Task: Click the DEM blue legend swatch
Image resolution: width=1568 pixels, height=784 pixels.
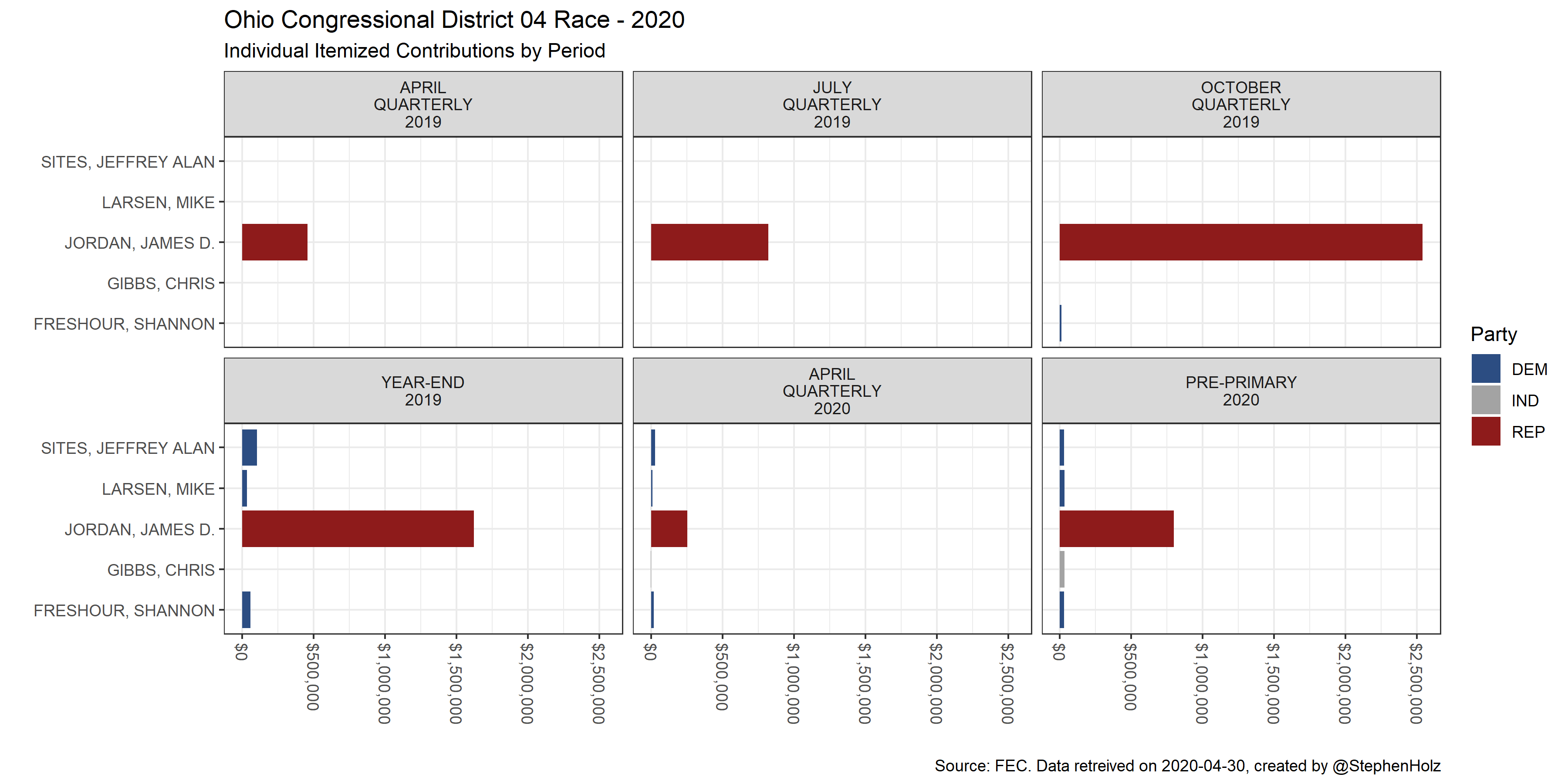Action: click(x=1485, y=369)
